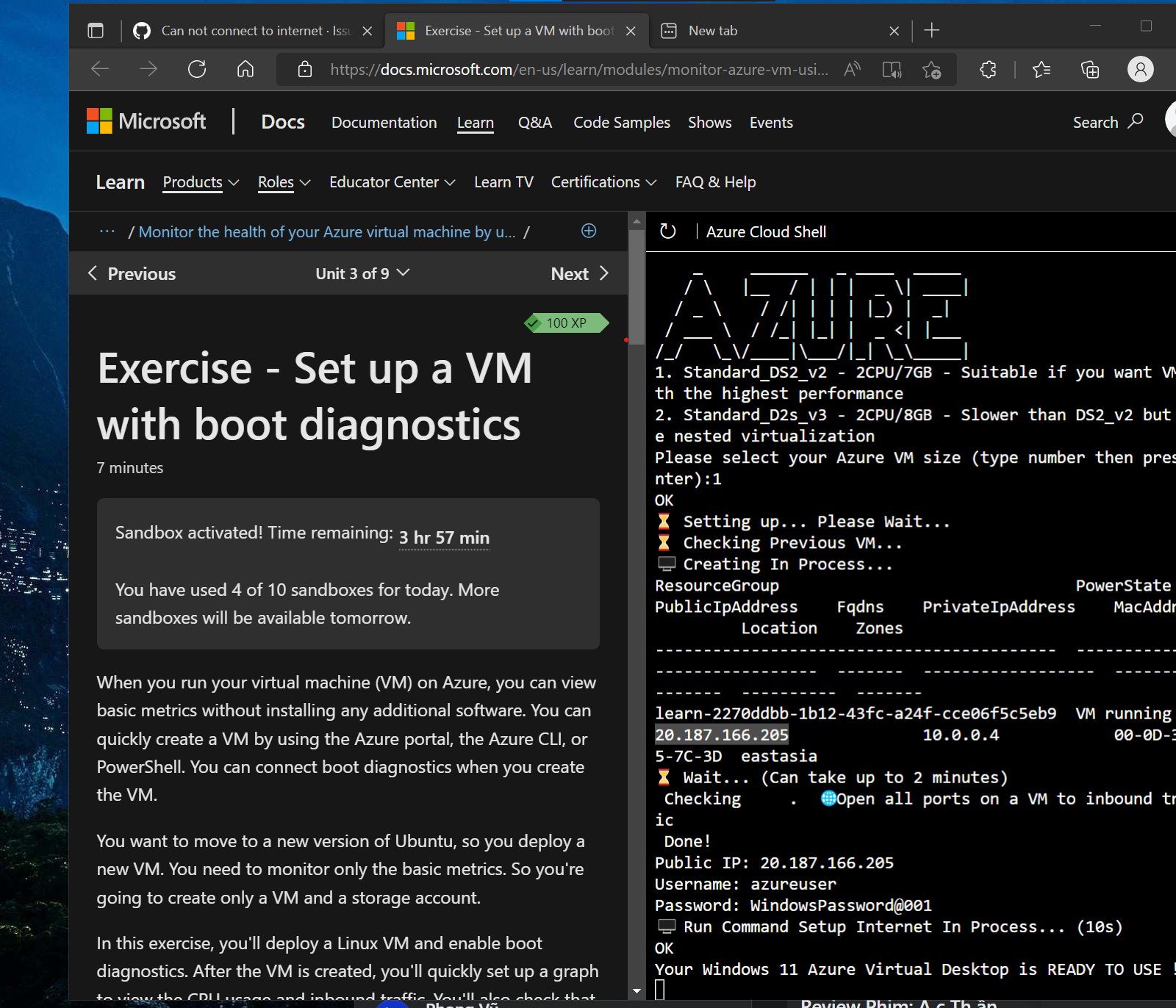View site information lock icon
This screenshot has width=1176, height=1008.
coord(305,69)
